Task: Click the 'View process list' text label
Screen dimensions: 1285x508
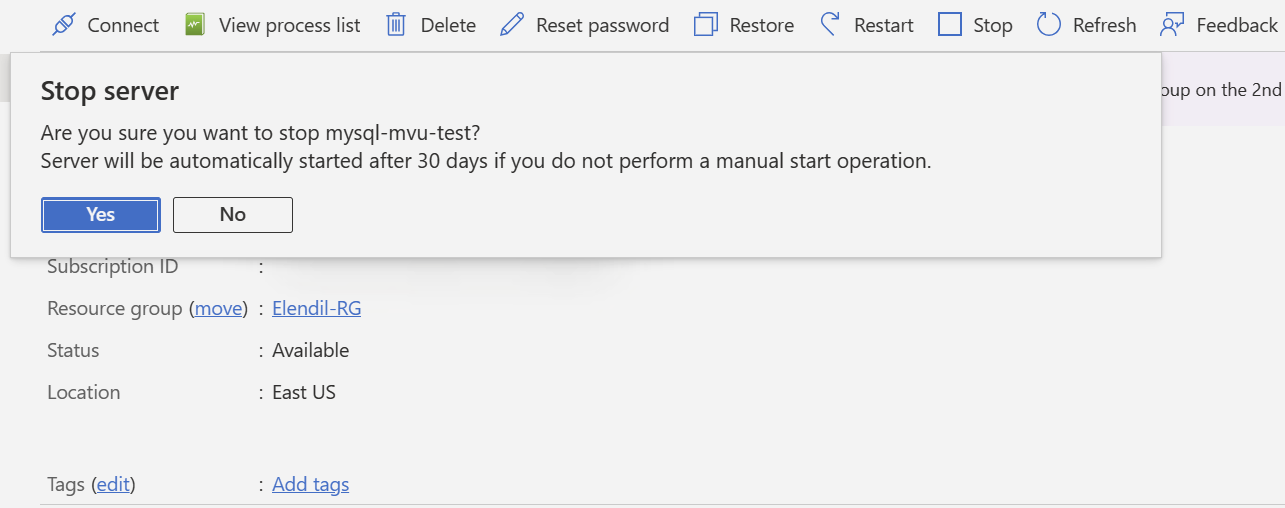Action: 290,25
